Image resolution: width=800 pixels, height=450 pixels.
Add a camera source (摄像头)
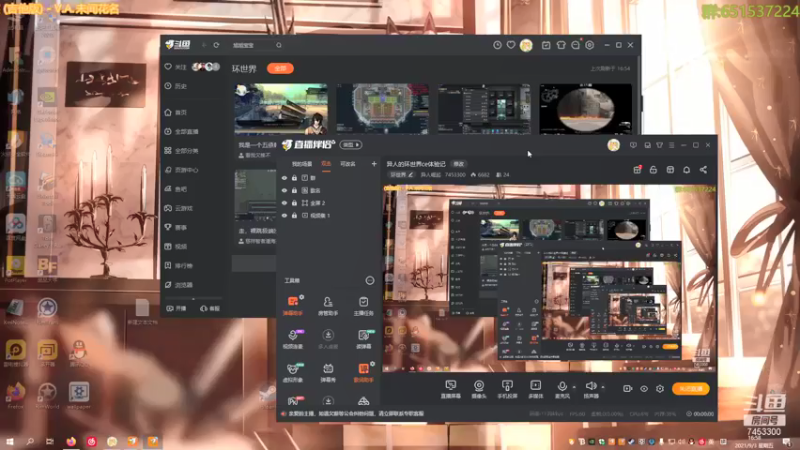point(479,389)
